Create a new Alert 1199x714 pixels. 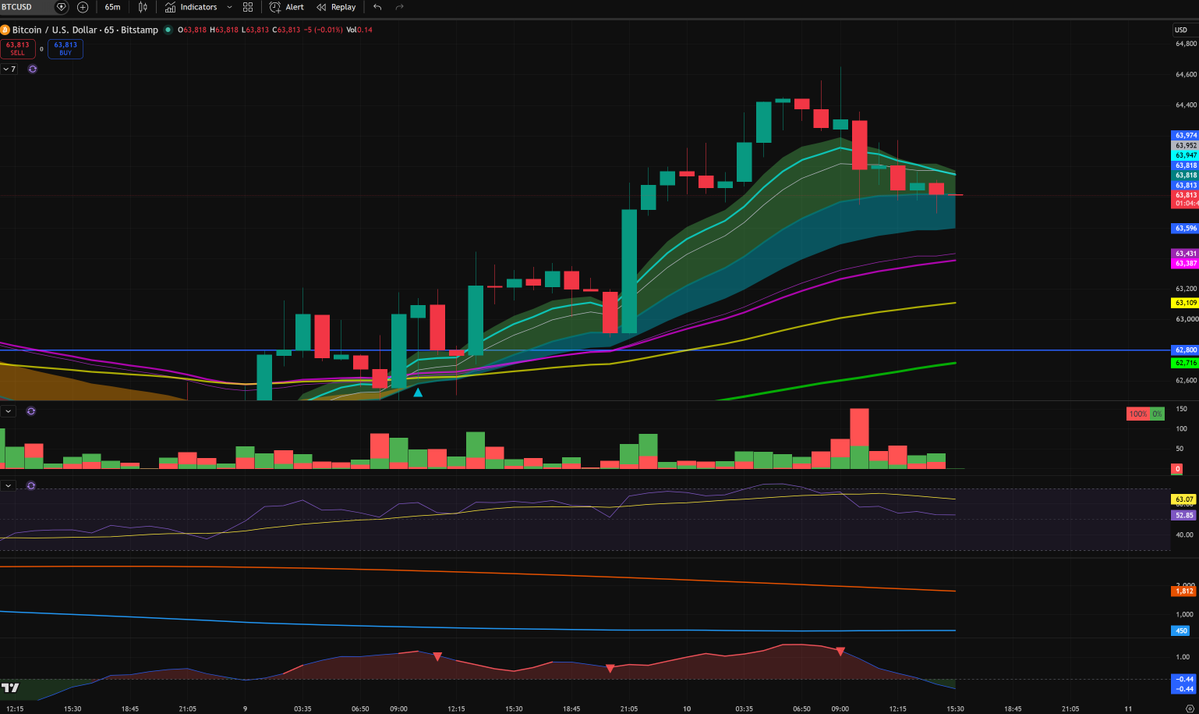tap(287, 7)
